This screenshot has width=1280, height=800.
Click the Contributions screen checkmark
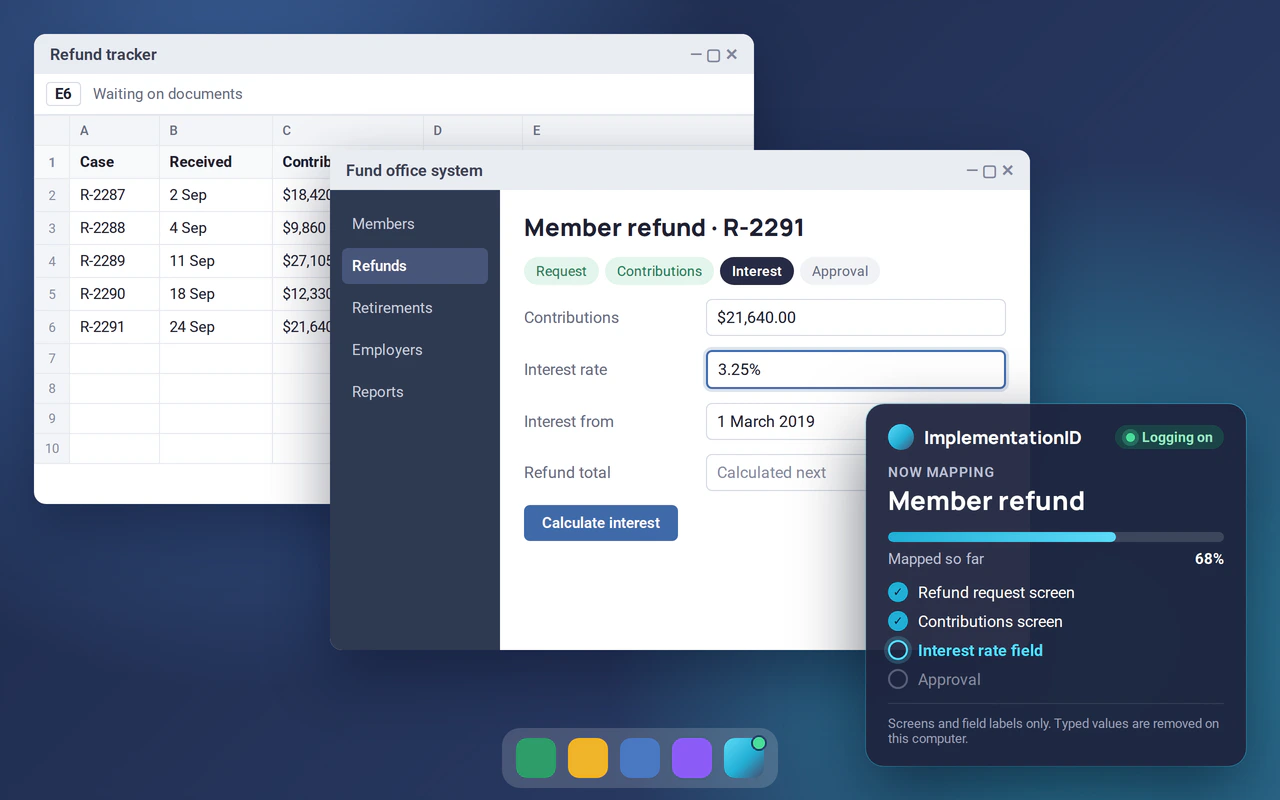point(898,621)
